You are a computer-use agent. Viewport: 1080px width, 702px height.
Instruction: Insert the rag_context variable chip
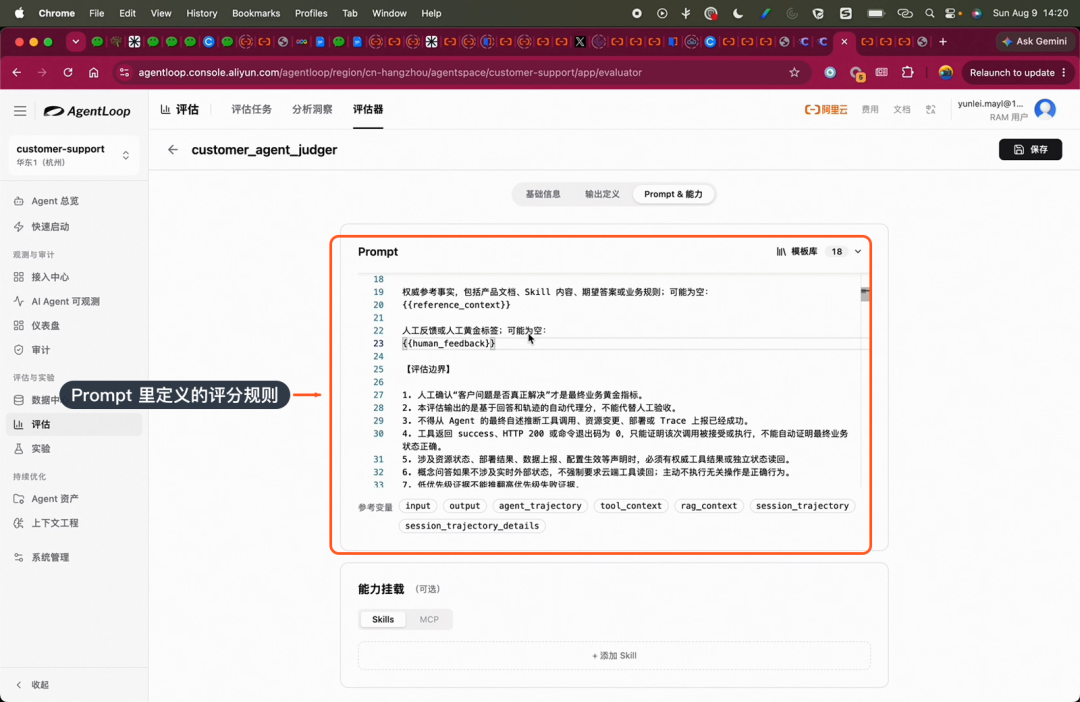pos(709,506)
